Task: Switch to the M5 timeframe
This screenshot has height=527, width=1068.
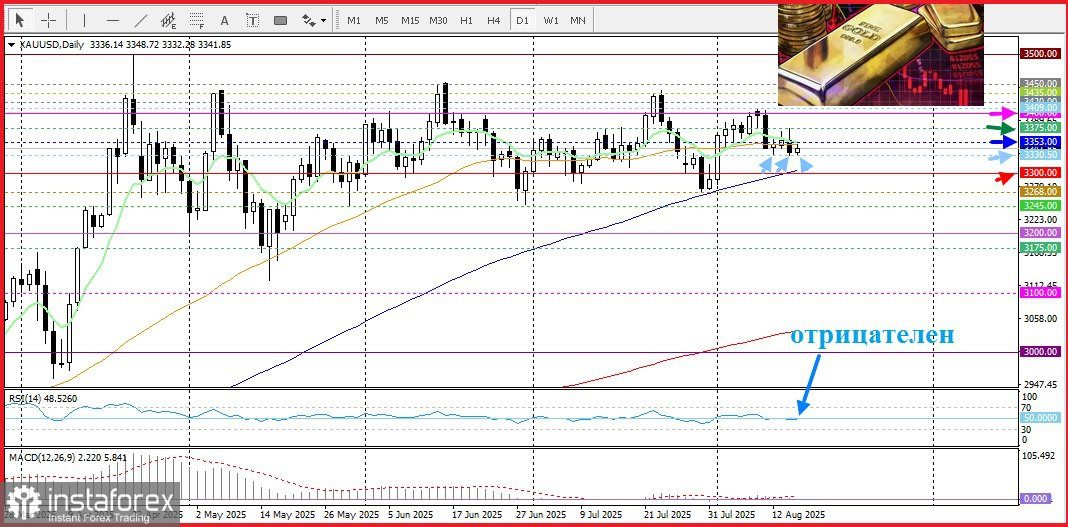Action: click(x=381, y=20)
